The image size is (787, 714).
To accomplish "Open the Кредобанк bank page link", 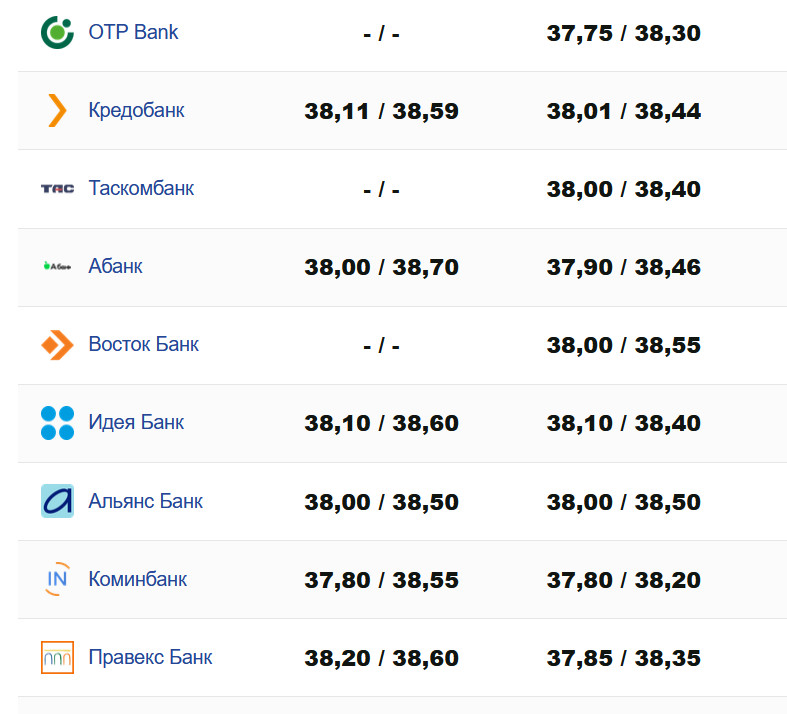I will point(136,110).
